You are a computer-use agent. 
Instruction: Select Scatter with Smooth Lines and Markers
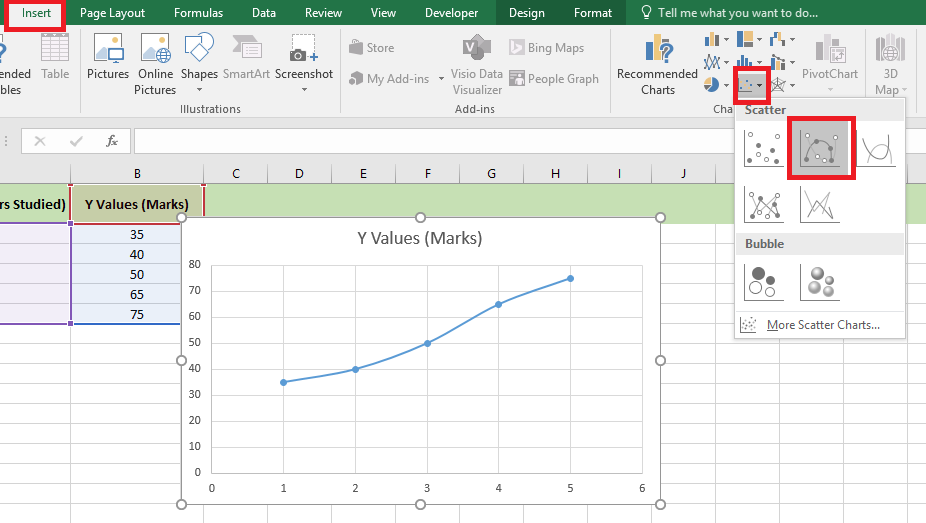(x=820, y=148)
